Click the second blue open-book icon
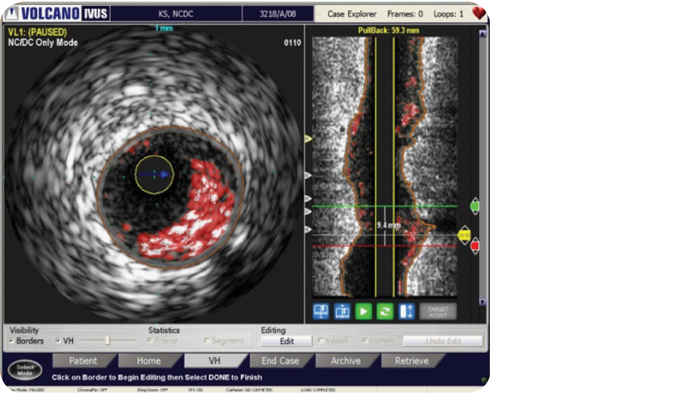700x394 pixels. coord(342,311)
